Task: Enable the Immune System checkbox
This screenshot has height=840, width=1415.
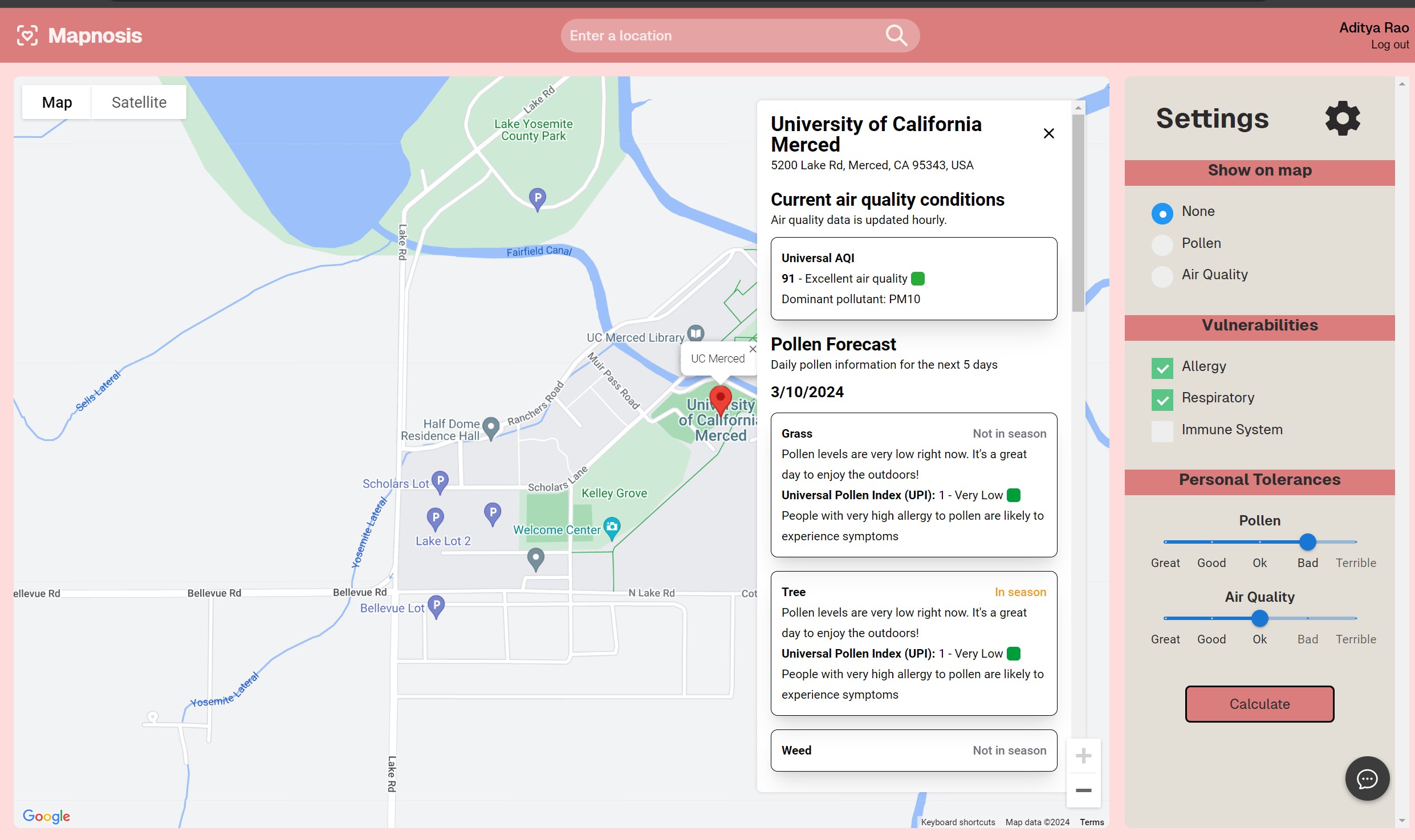Action: click(x=1162, y=431)
